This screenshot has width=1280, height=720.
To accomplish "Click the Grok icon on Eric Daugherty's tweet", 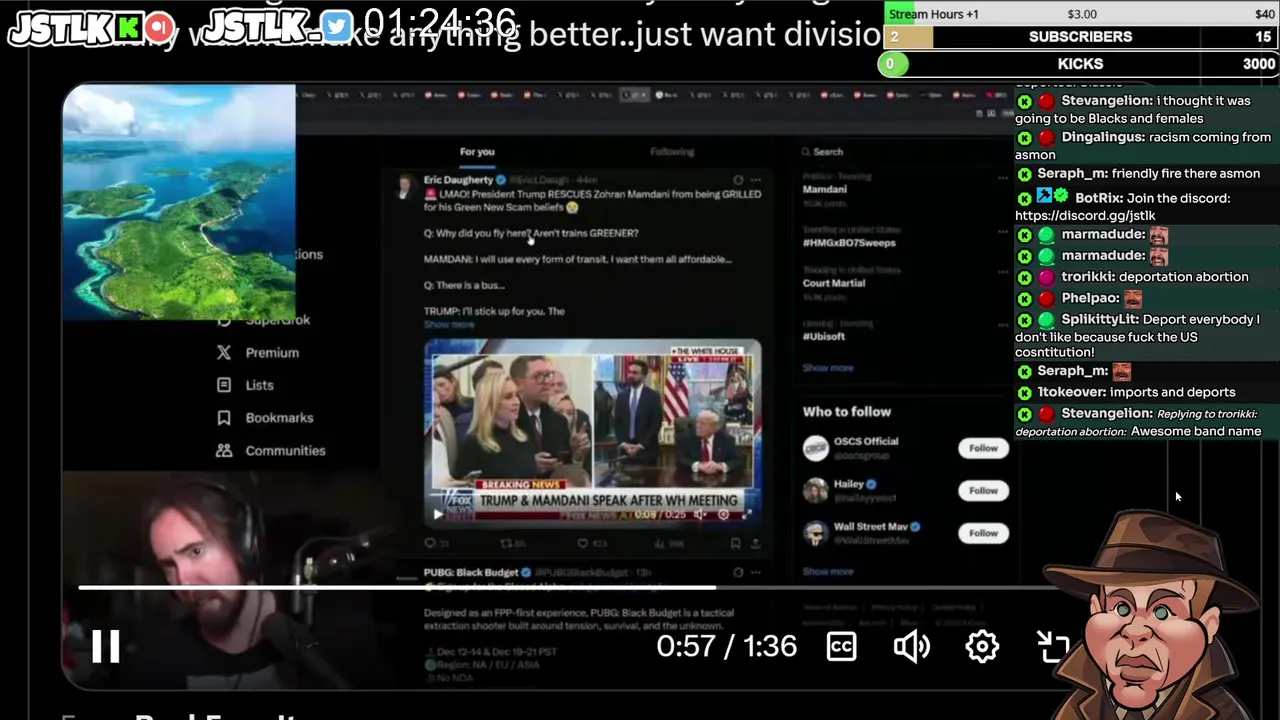I will [738, 180].
